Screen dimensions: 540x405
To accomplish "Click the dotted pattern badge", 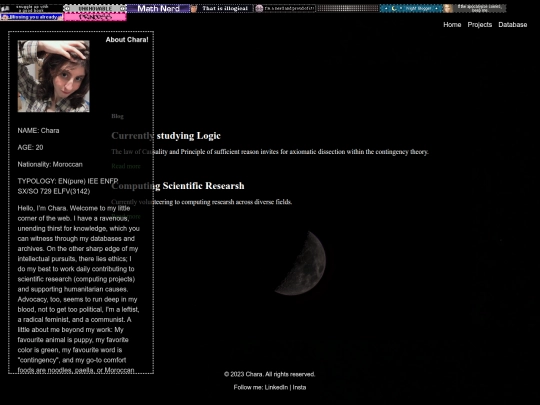I will pyautogui.click(x=348, y=8).
